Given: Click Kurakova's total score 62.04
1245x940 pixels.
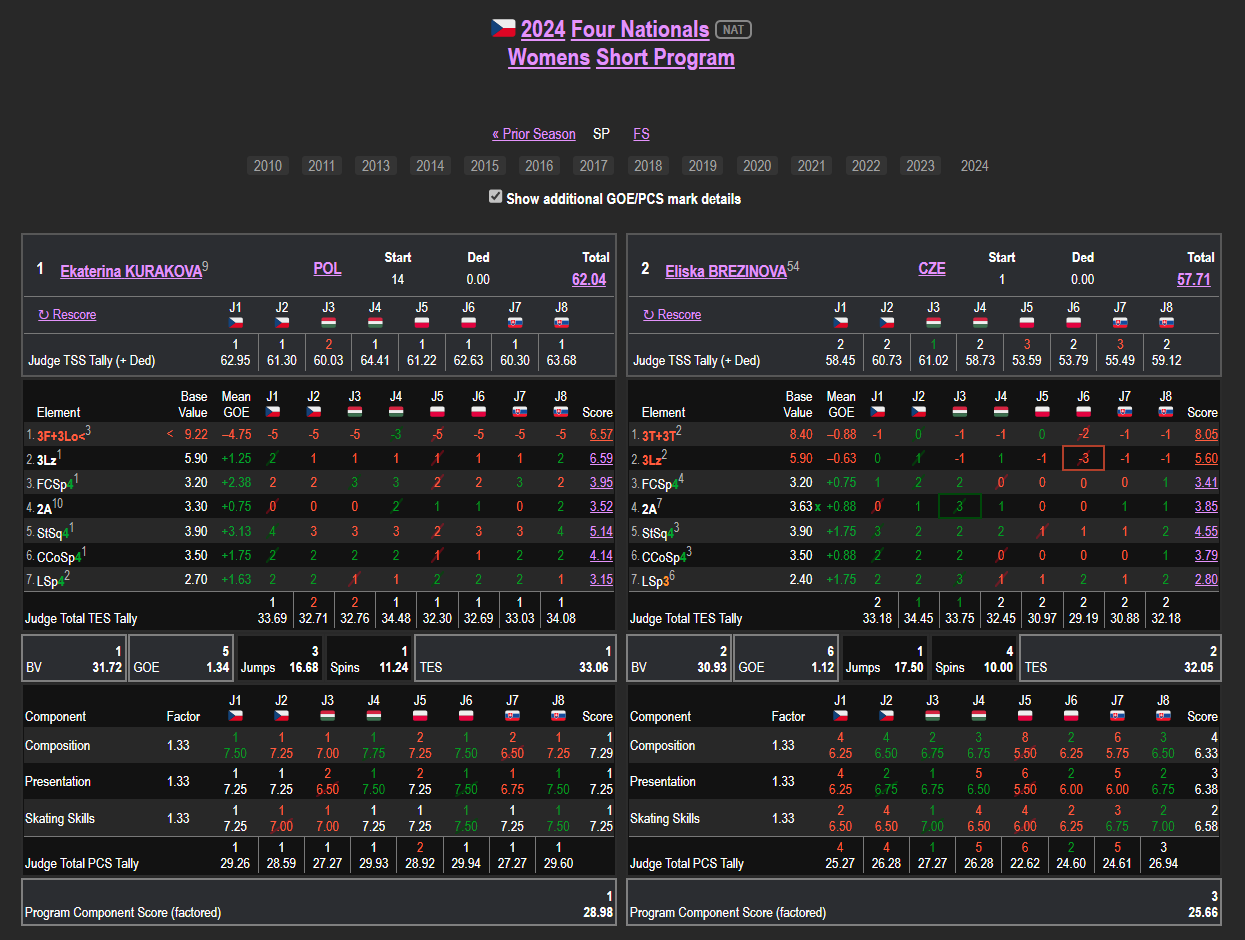Looking at the screenshot, I should [589, 279].
